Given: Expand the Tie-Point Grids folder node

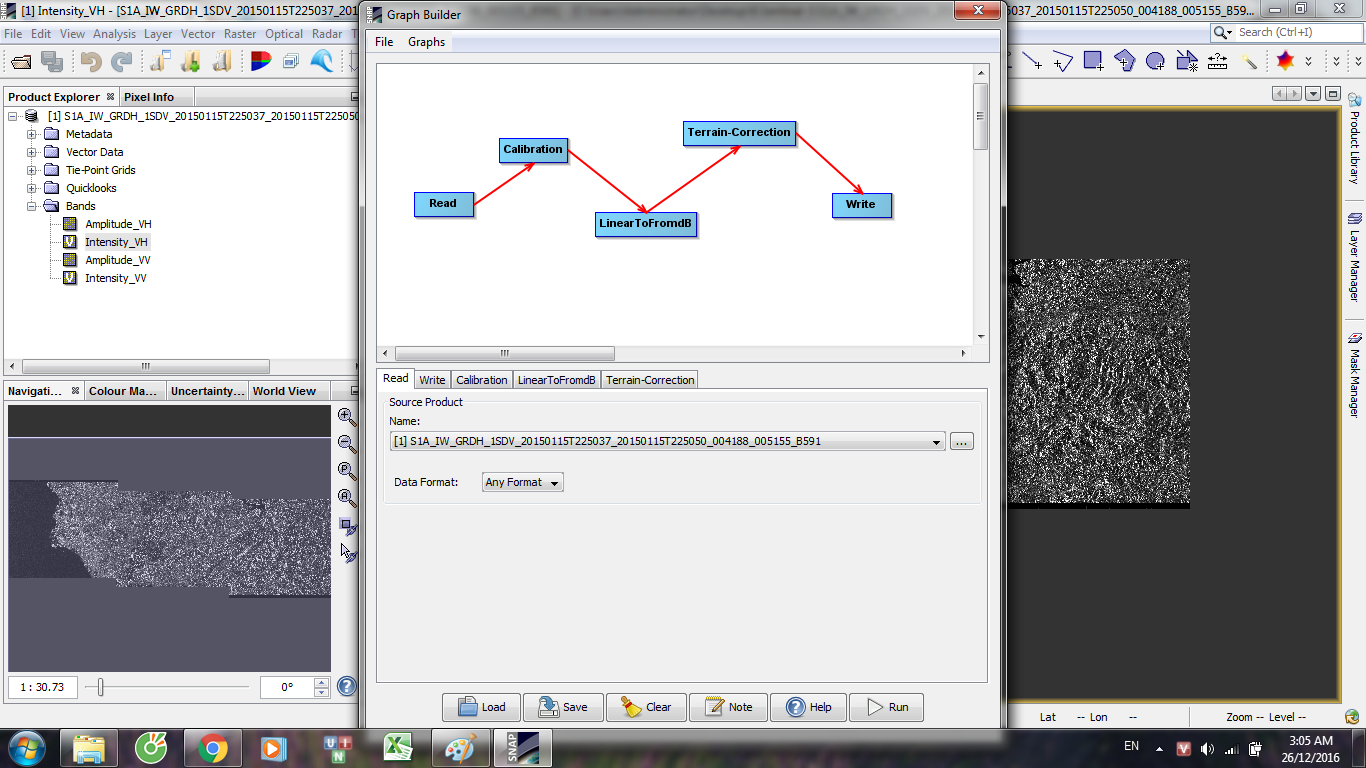Looking at the screenshot, I should pyautogui.click(x=32, y=170).
